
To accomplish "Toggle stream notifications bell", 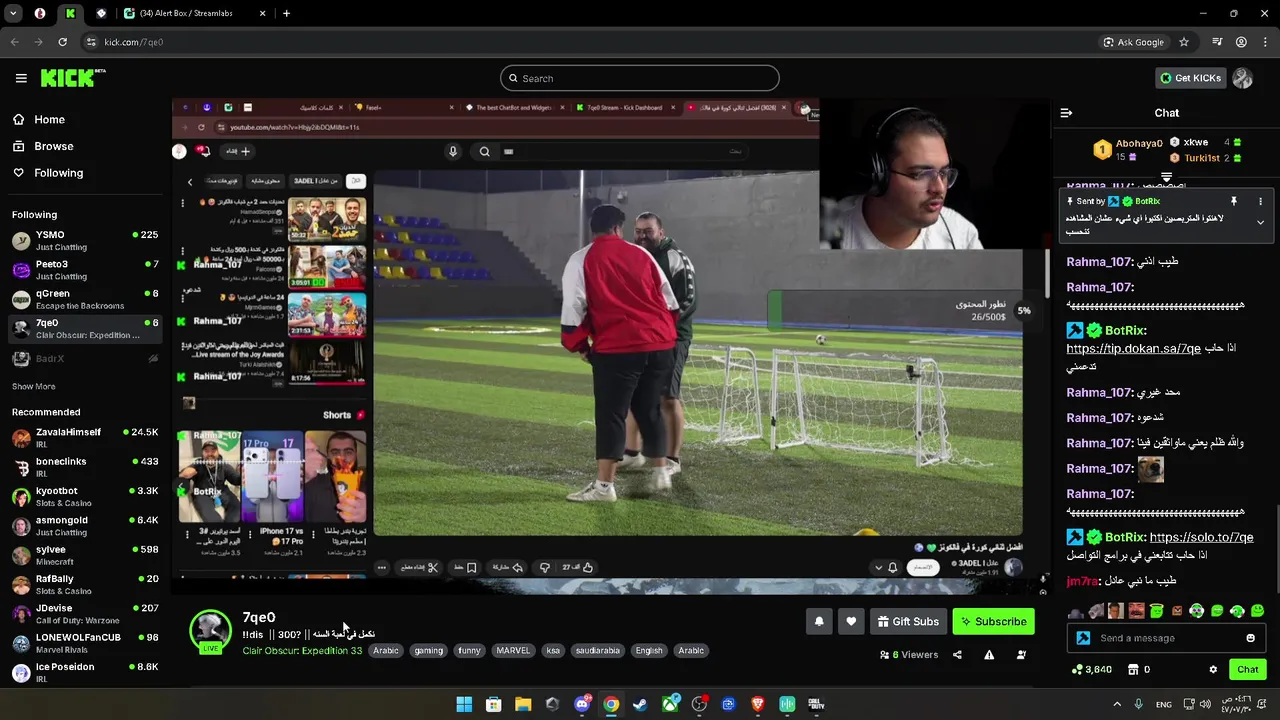I will click(x=819, y=621).
